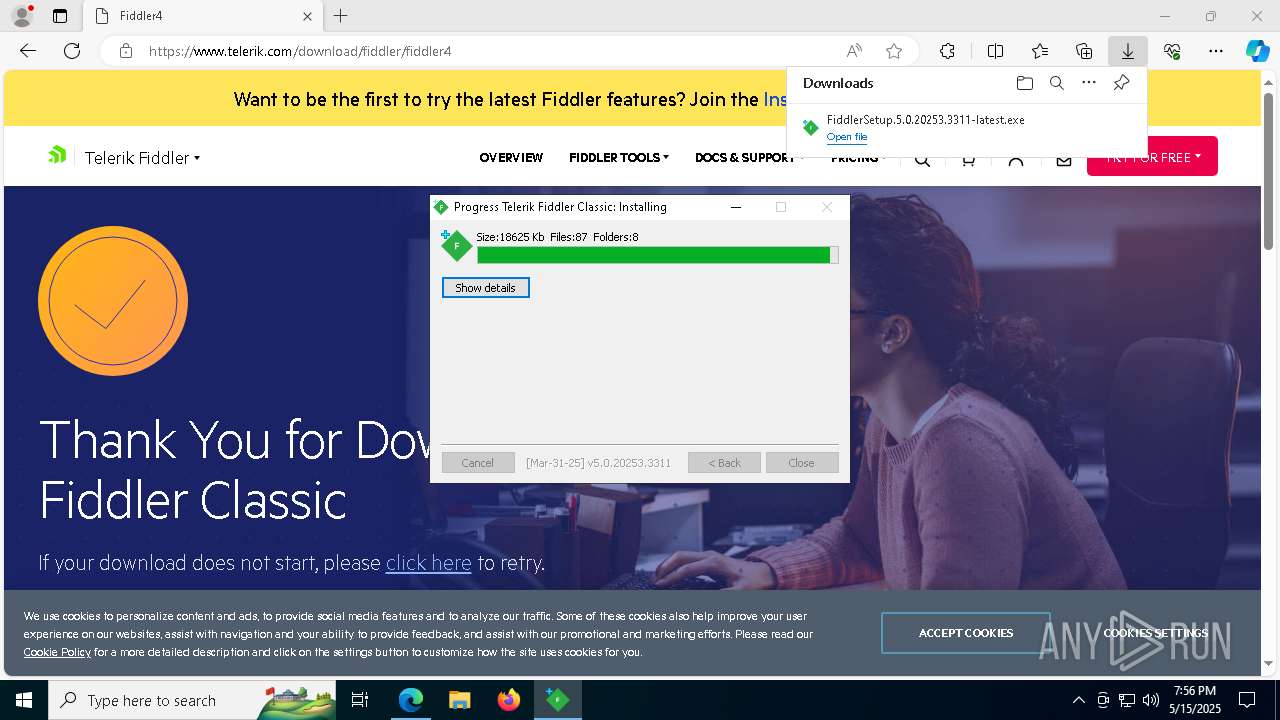Screen dimensions: 1280x720
Task: Click the website search magnifier icon
Action: (922, 159)
